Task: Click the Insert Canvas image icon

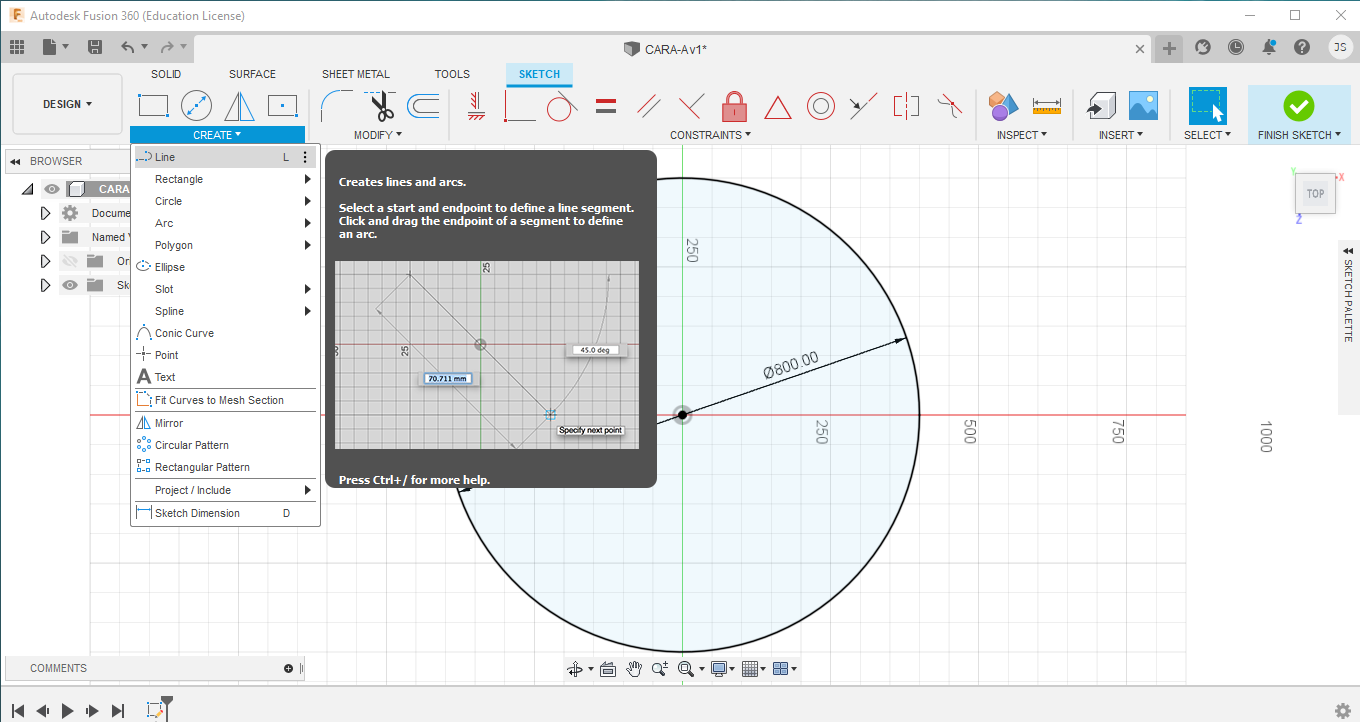Action: pos(1143,105)
